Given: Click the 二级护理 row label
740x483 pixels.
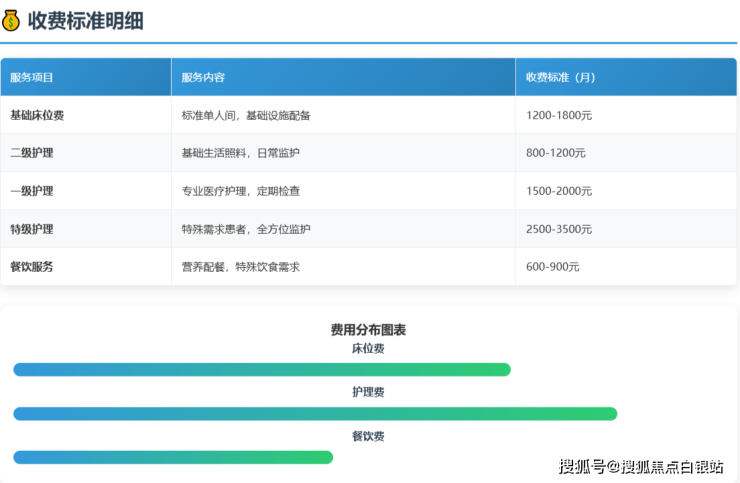Looking at the screenshot, I should point(32,153).
